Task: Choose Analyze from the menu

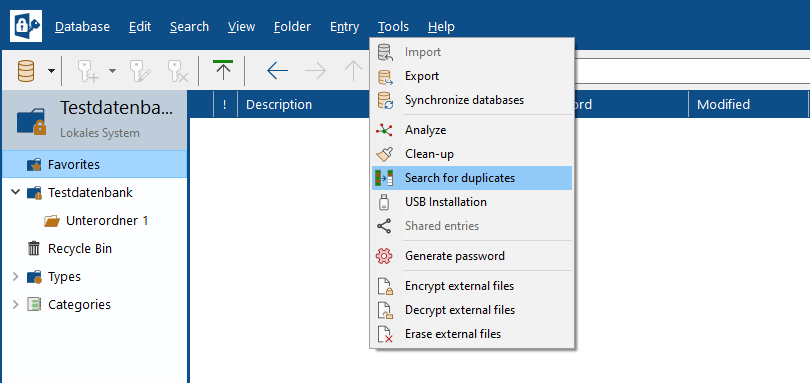Action: (472, 130)
